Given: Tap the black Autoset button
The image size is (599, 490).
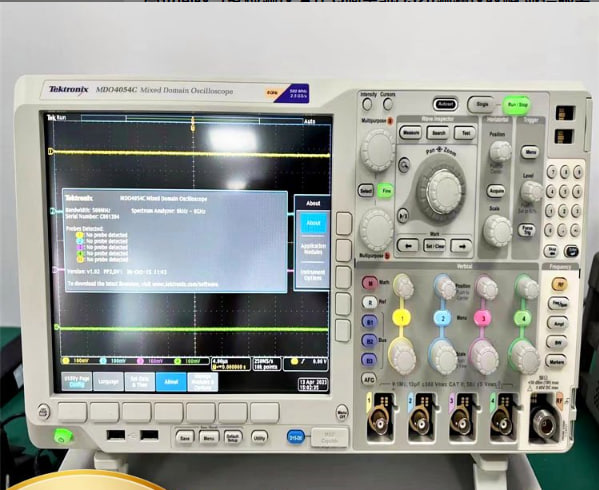Looking at the screenshot, I should (445, 104).
